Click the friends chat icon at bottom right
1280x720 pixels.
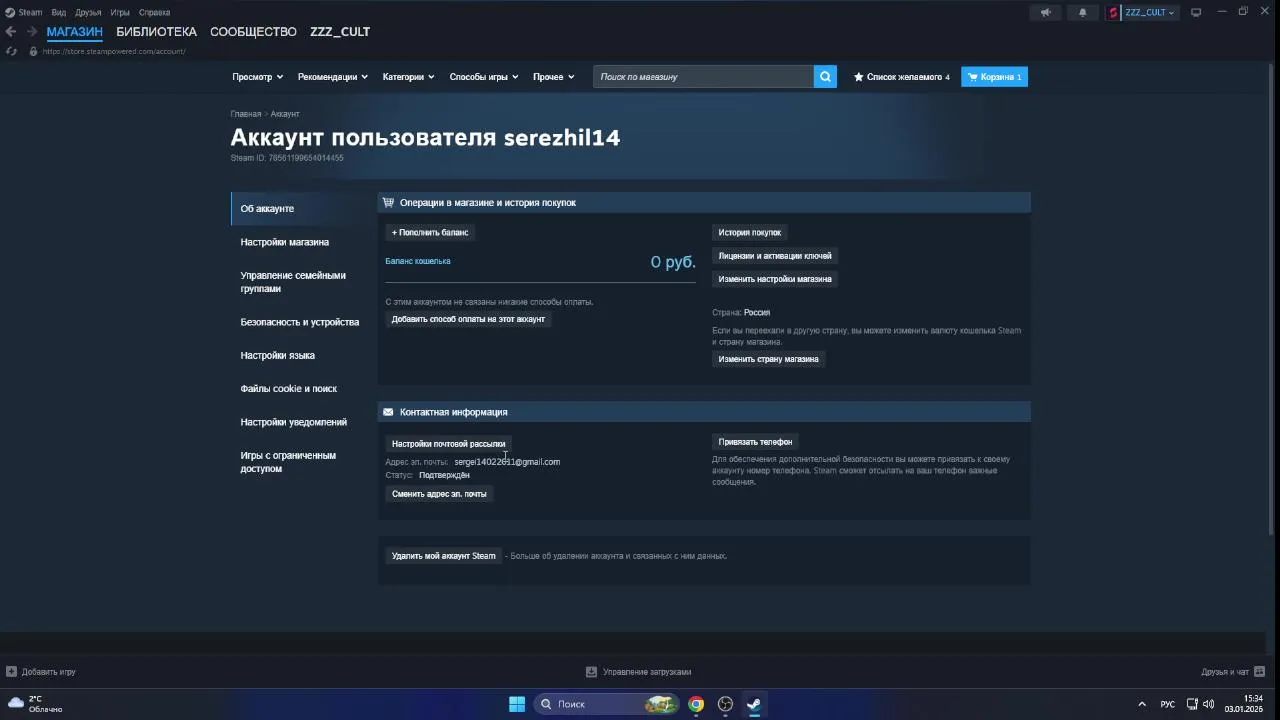point(1259,672)
